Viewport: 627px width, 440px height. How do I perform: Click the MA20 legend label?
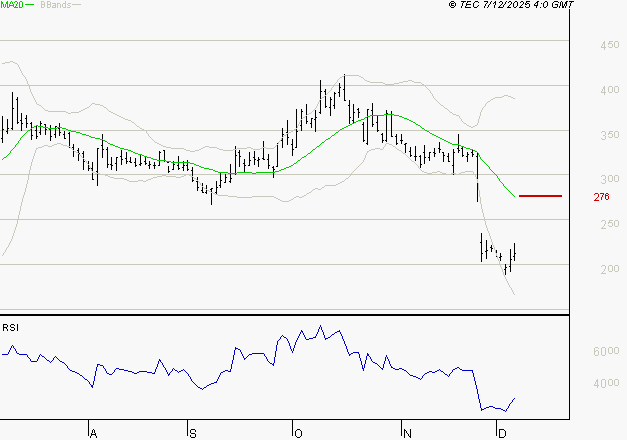[x=12, y=4]
